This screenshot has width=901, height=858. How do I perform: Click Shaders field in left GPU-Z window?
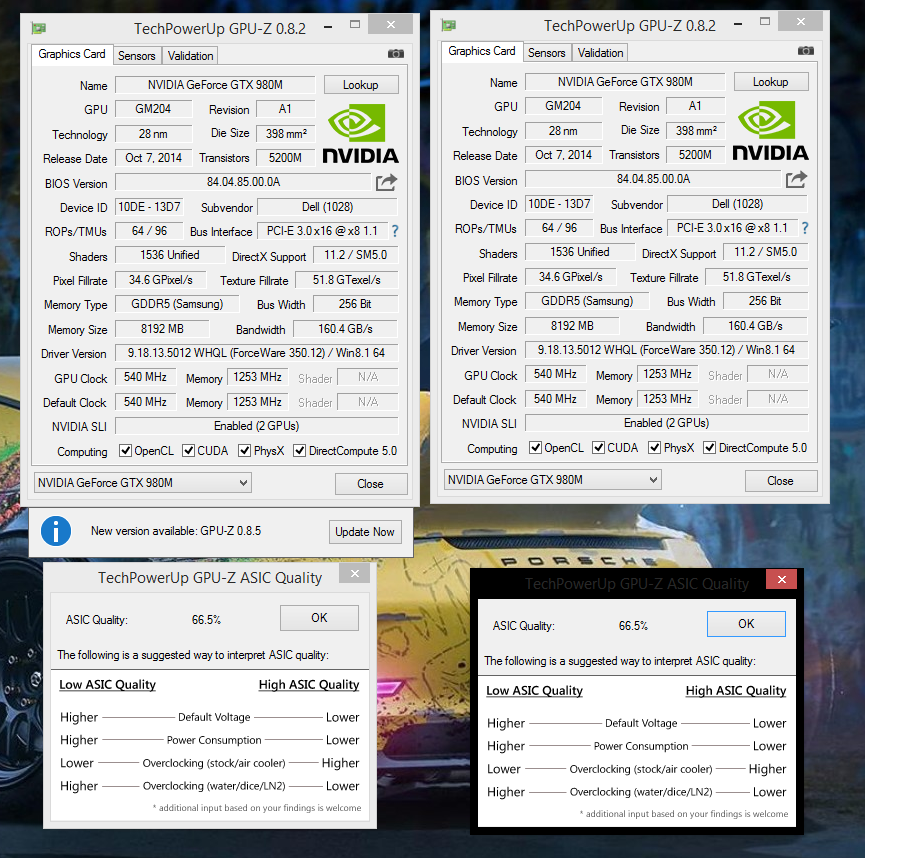pos(170,255)
